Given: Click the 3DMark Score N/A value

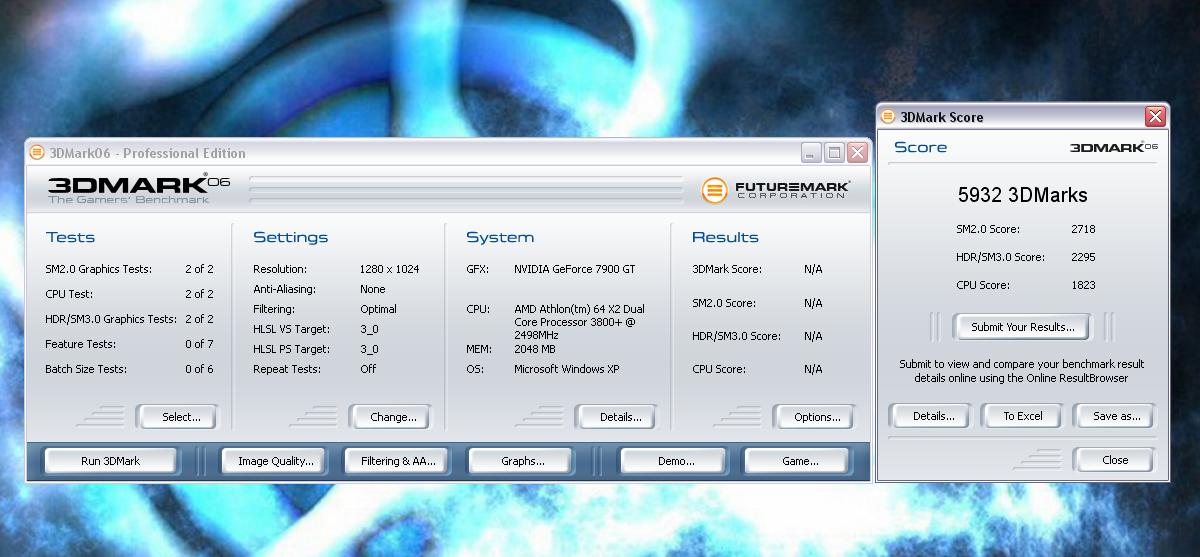Looking at the screenshot, I should pyautogui.click(x=813, y=269).
